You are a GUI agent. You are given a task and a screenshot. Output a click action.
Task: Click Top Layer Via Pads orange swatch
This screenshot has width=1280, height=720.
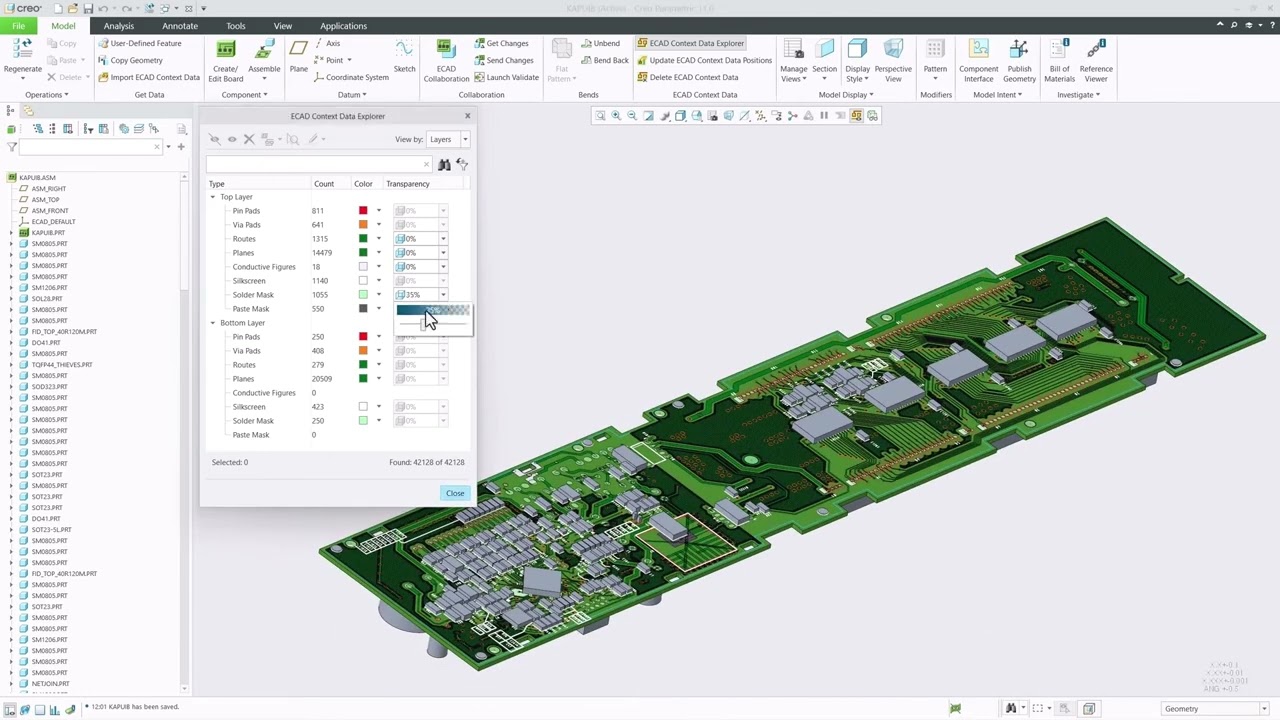(x=363, y=225)
